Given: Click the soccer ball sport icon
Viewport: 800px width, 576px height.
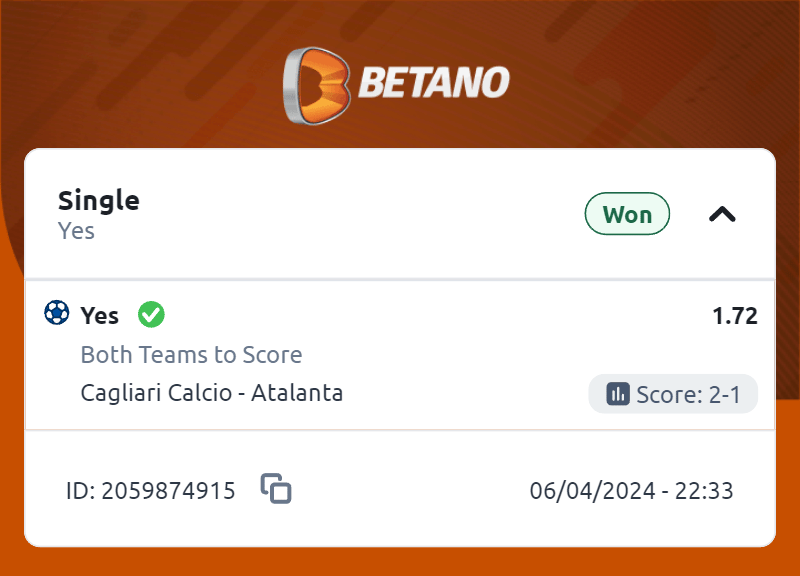Looking at the screenshot, I should click(57, 314).
